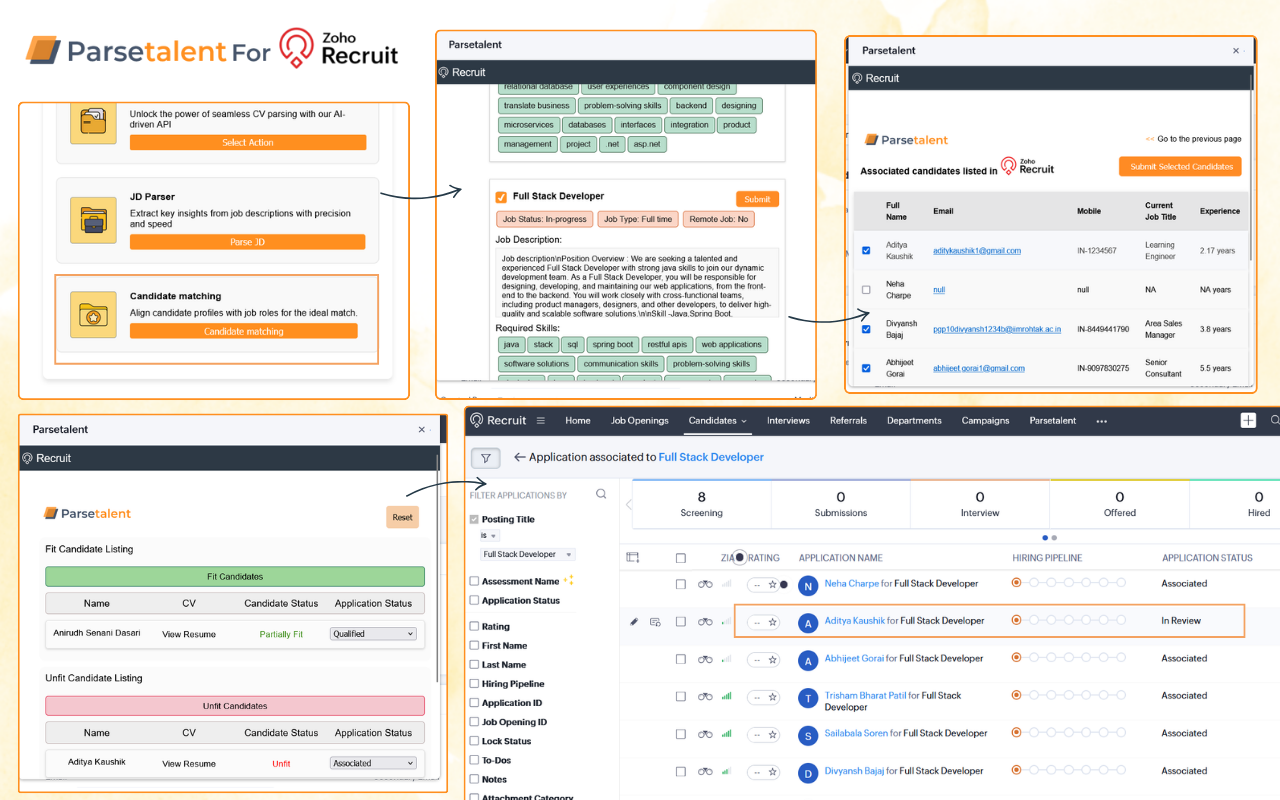This screenshot has width=1280, height=800.
Task: Open the rating pill dropdown for Divyansh Bajaj
Action: tap(763, 772)
